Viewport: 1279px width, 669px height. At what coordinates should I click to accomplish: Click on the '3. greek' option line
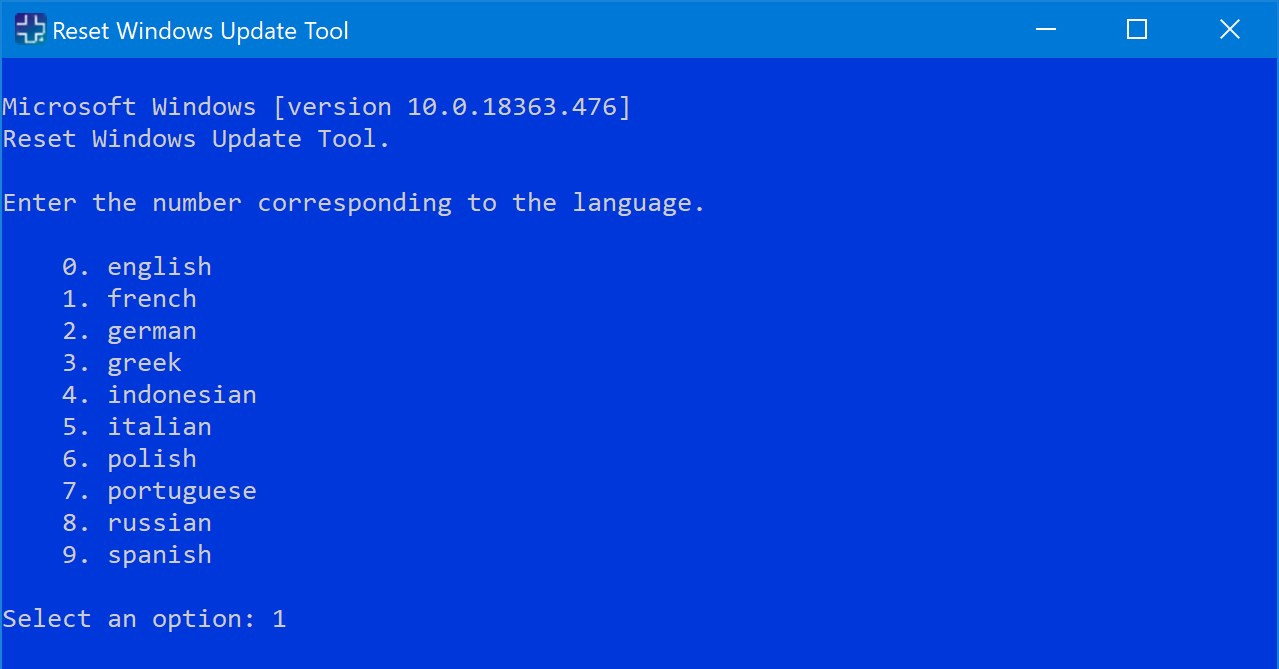[x=122, y=363]
